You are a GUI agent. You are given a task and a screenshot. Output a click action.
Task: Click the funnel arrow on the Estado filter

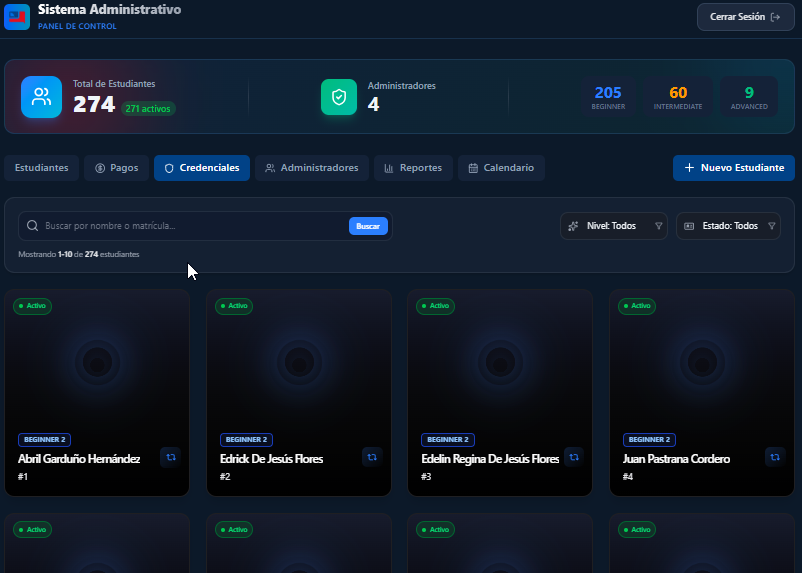772,226
